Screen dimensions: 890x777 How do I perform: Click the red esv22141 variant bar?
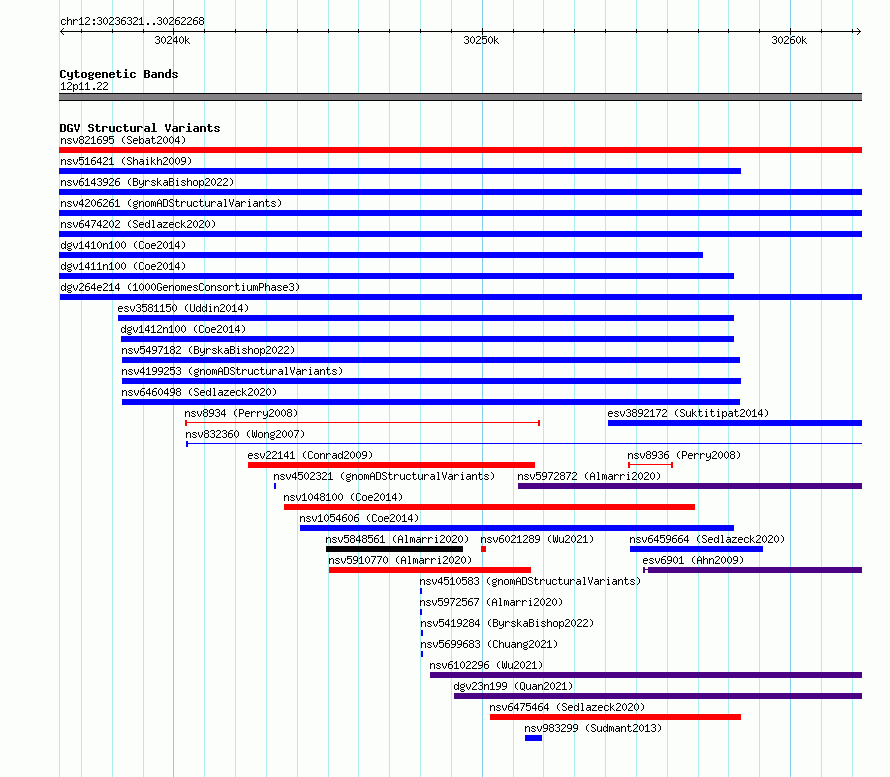click(391, 465)
